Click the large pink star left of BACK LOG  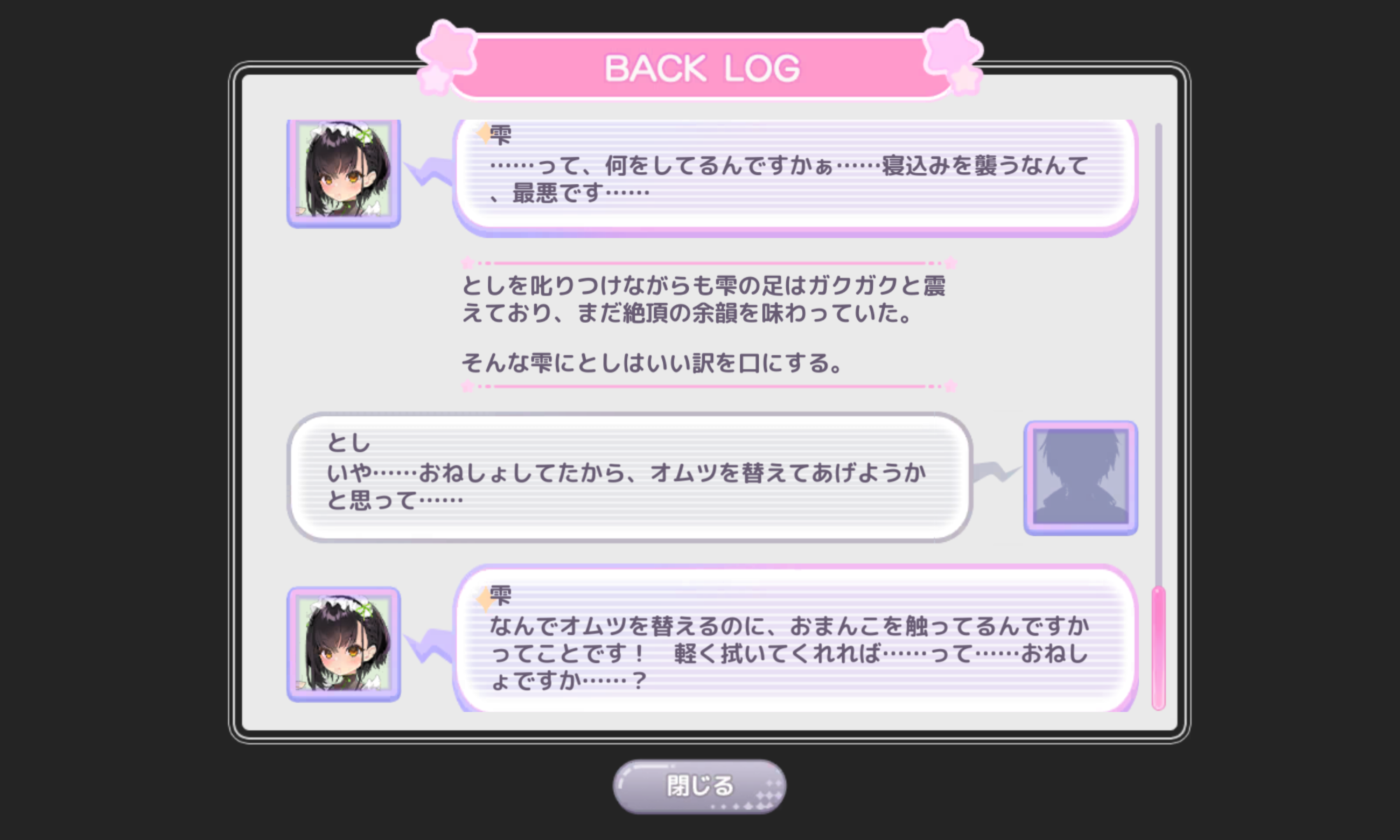[447, 49]
